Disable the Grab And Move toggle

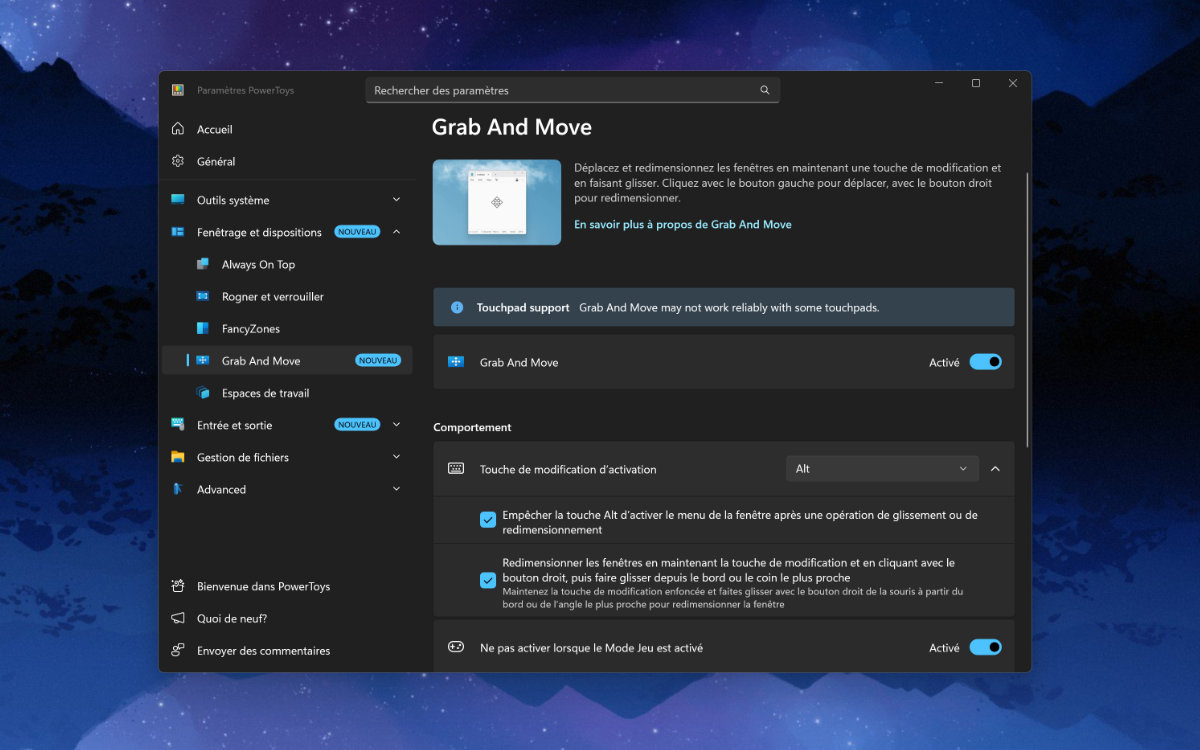(985, 362)
